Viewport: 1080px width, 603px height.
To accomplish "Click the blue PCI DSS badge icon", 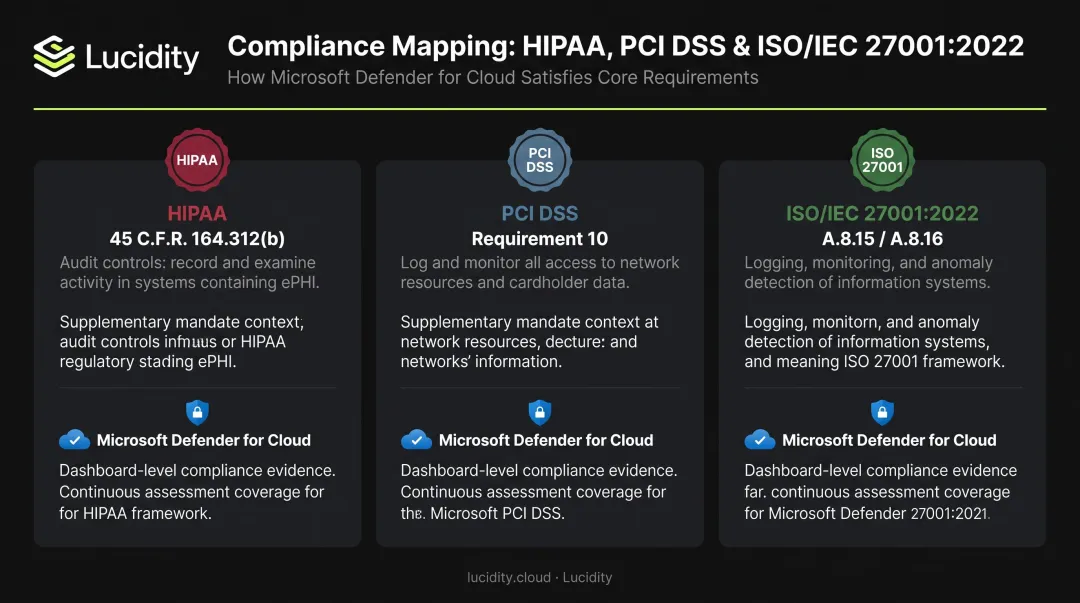I will 540,160.
